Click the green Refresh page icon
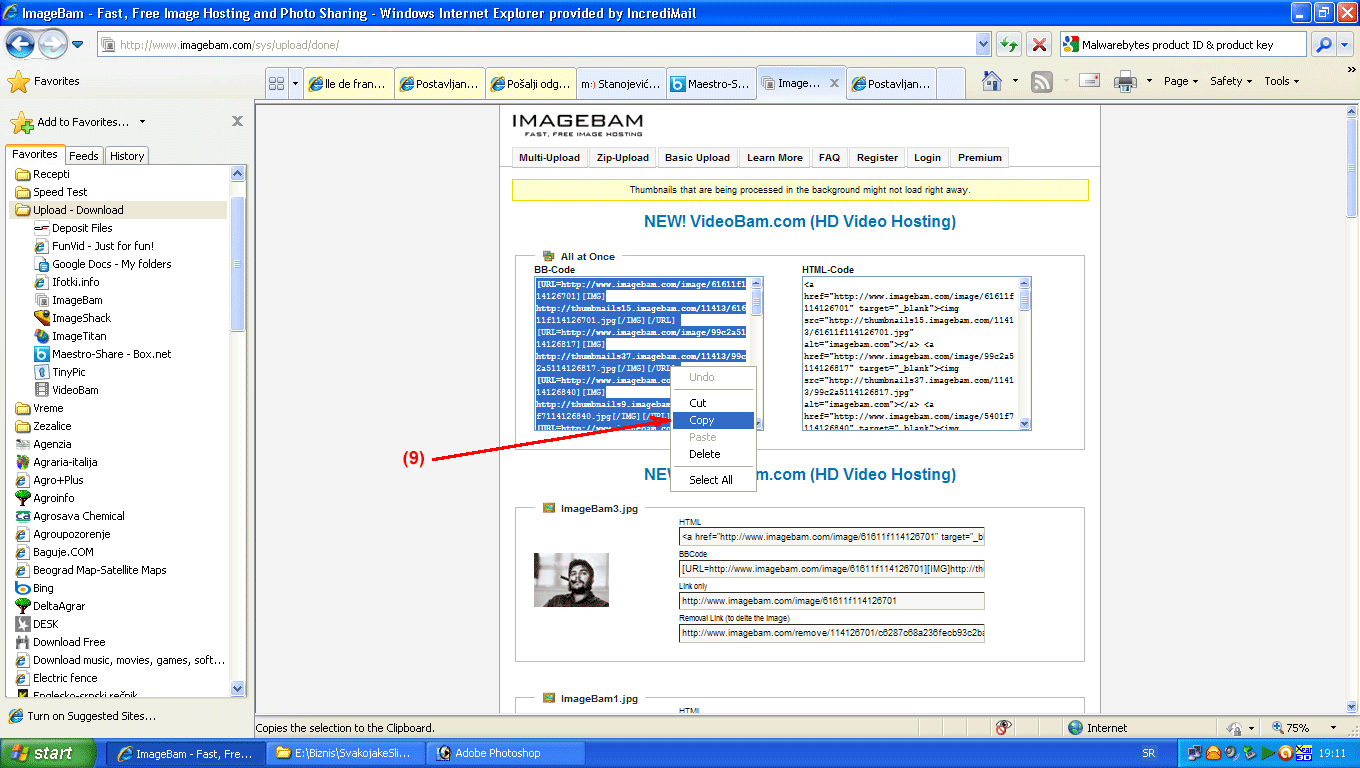The height and width of the screenshot is (768, 1360). tap(1009, 45)
